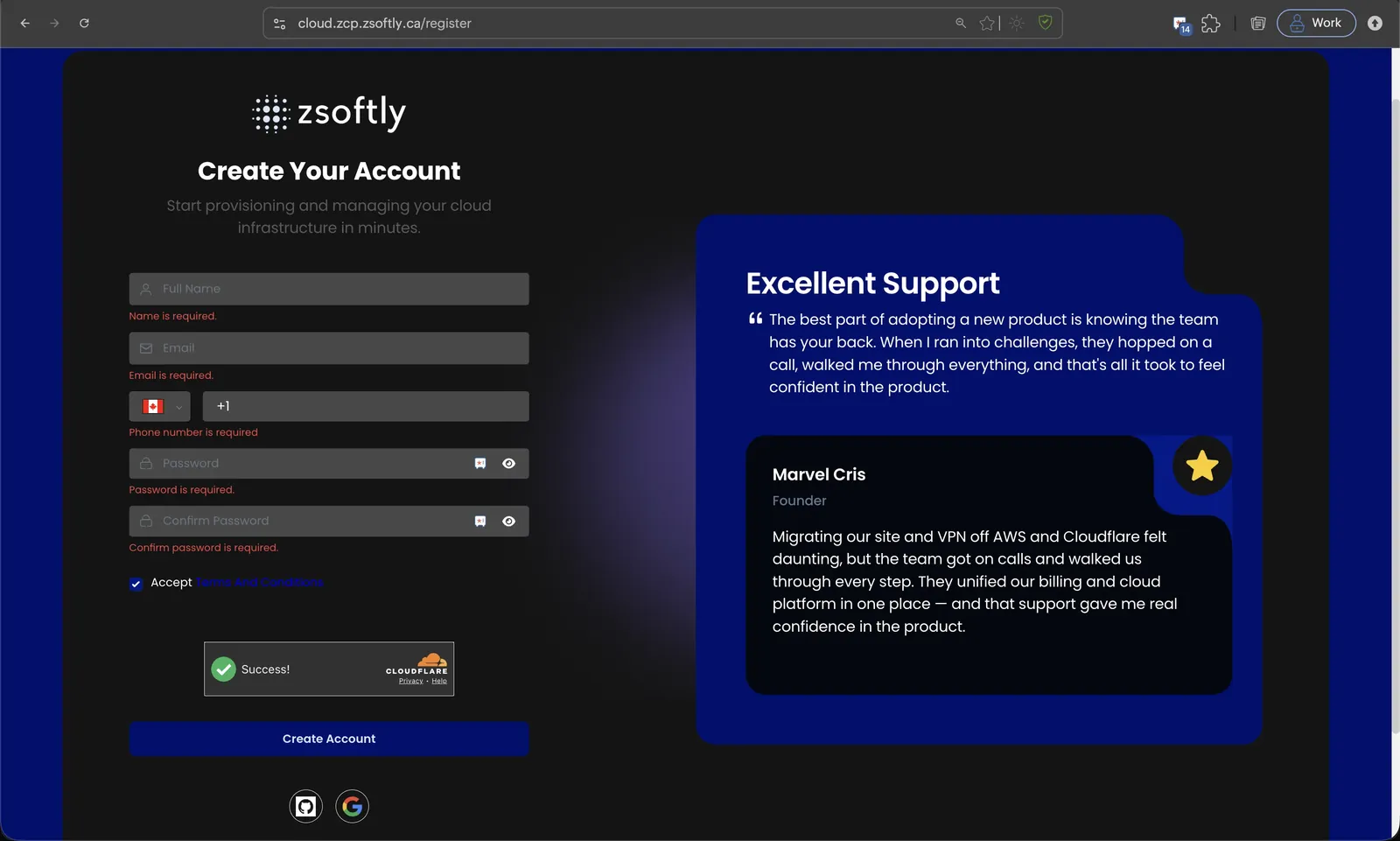Open the reading list panel icon

tap(1258, 24)
